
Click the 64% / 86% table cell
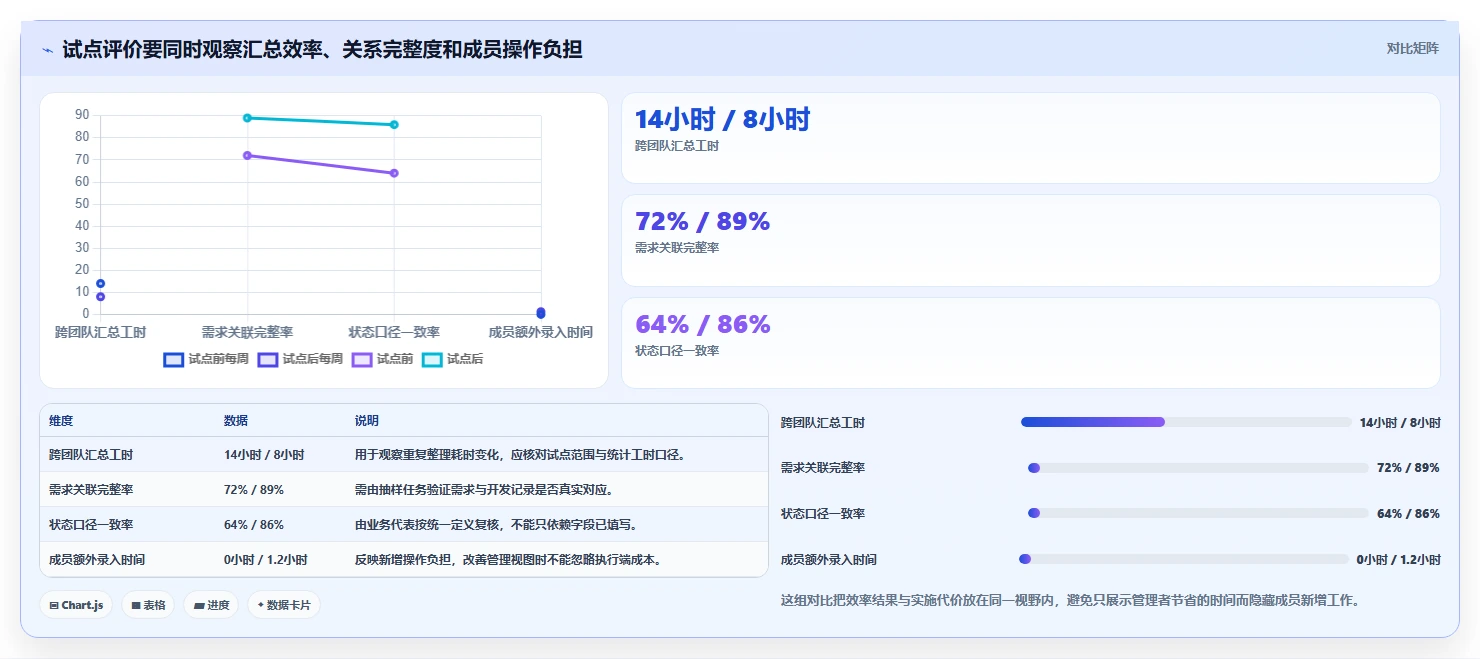(x=254, y=525)
